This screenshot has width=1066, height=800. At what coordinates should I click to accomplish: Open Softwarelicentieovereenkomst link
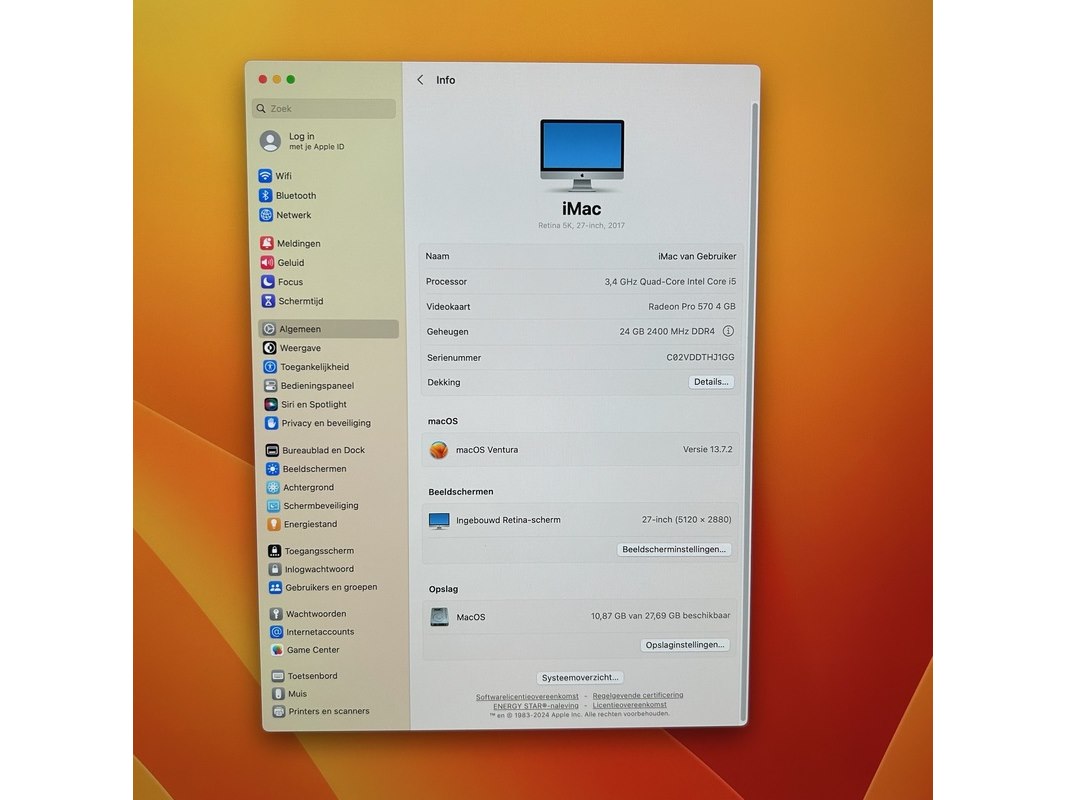click(x=527, y=696)
